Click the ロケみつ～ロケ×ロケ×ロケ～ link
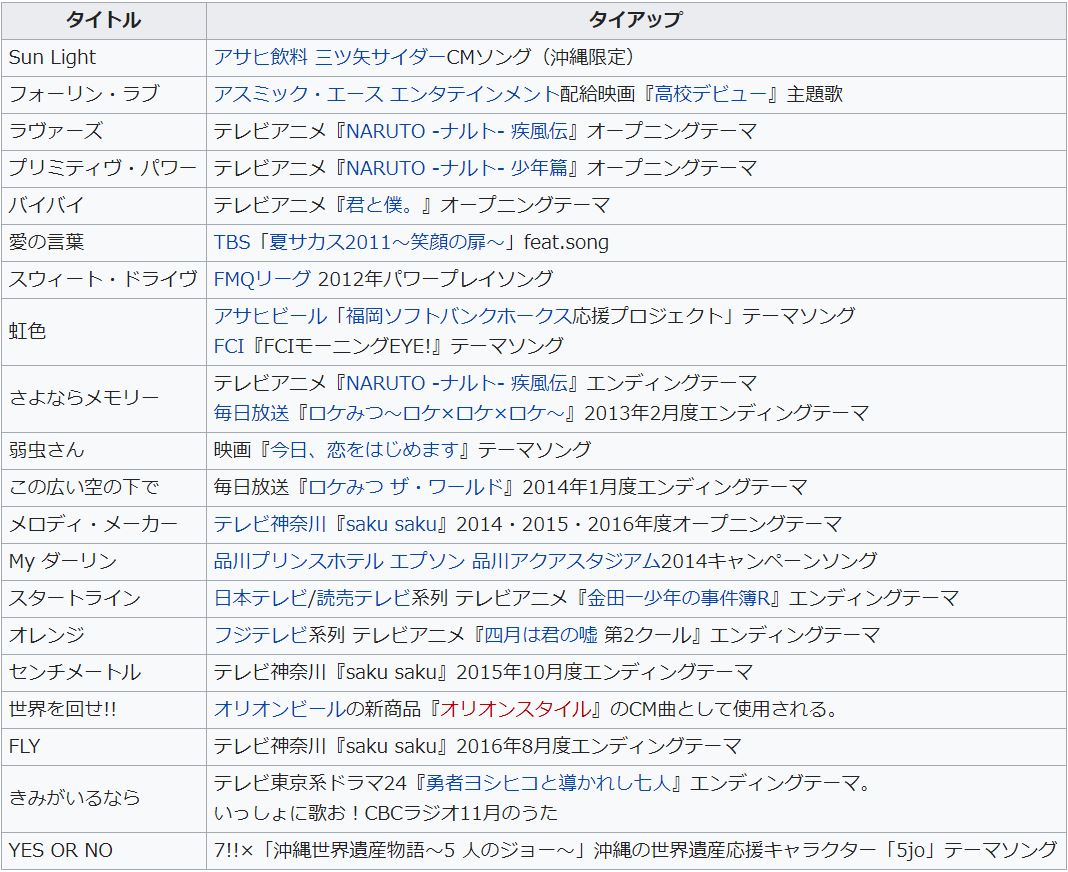The height and width of the screenshot is (872, 1068). [x=437, y=413]
